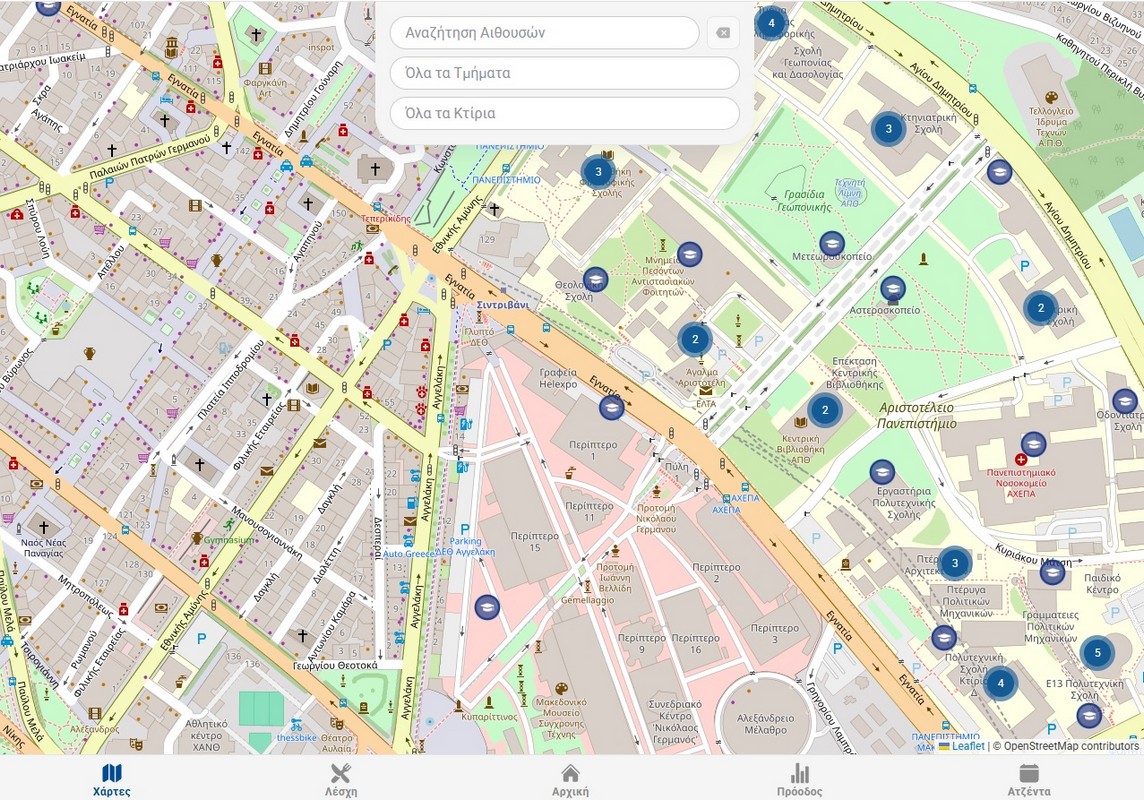
Task: Switch to the Λέσχη tab
Action: point(341,779)
